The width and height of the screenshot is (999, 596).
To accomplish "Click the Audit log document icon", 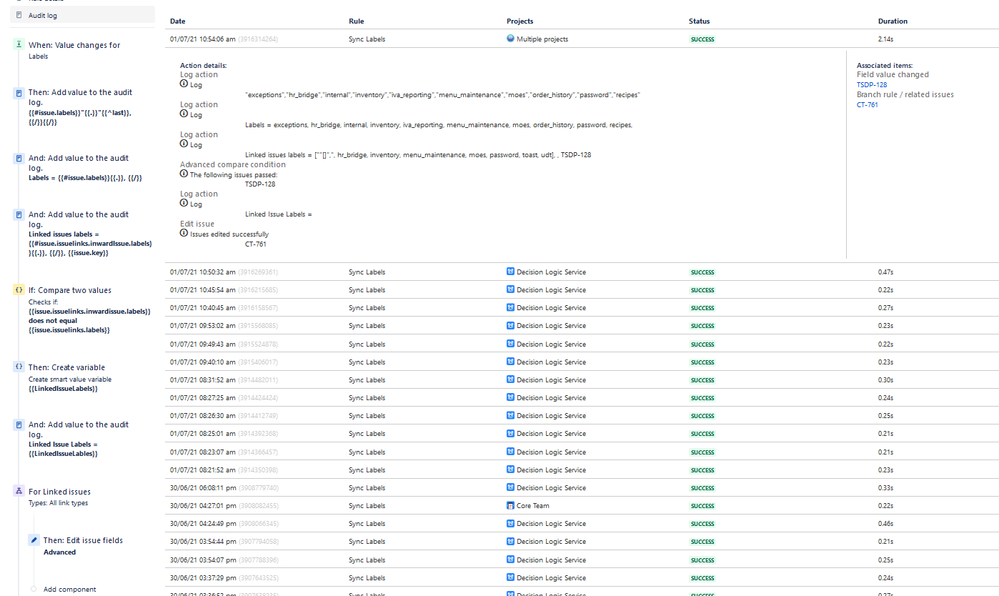I will 18,15.
